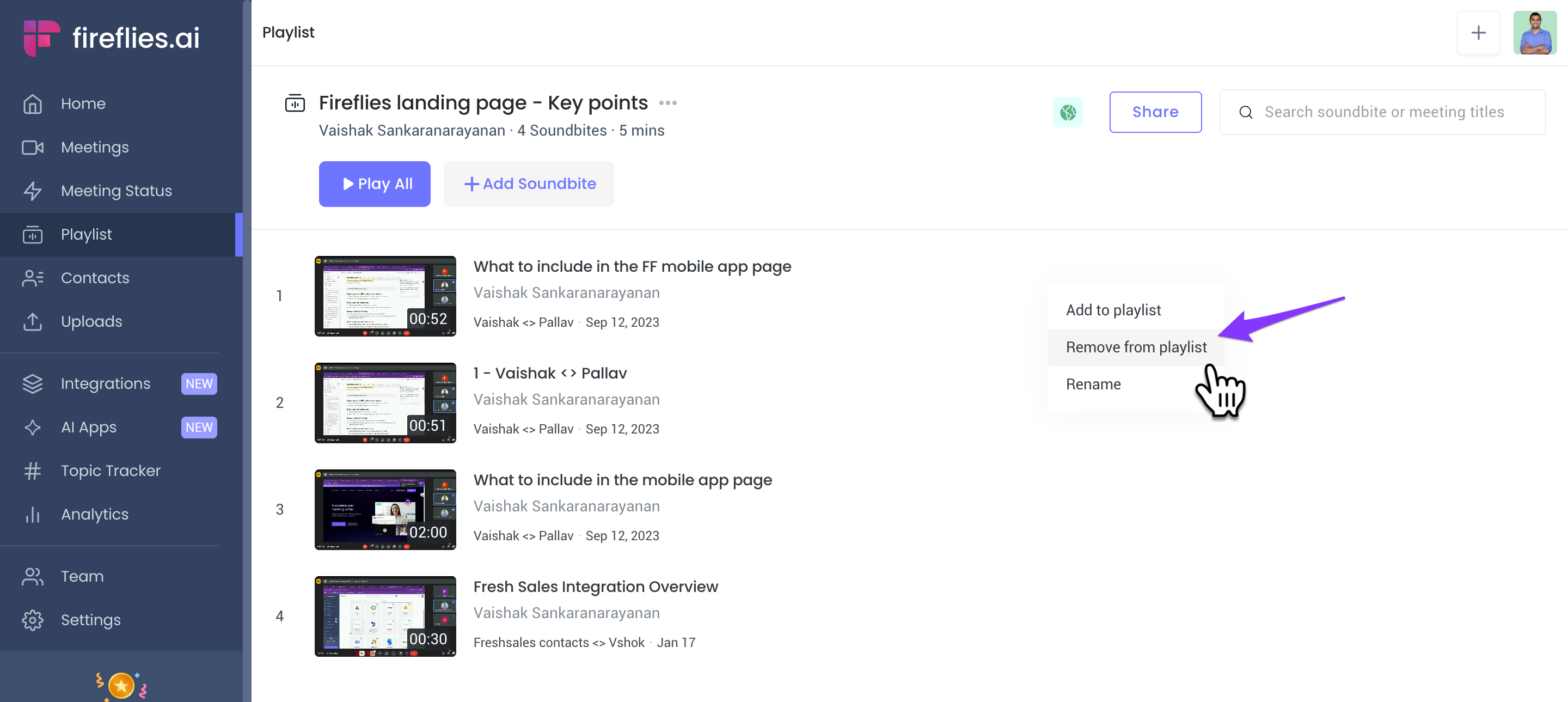The width and height of the screenshot is (1568, 702).
Task: Click the playlist icon beside the title
Action: 295,103
